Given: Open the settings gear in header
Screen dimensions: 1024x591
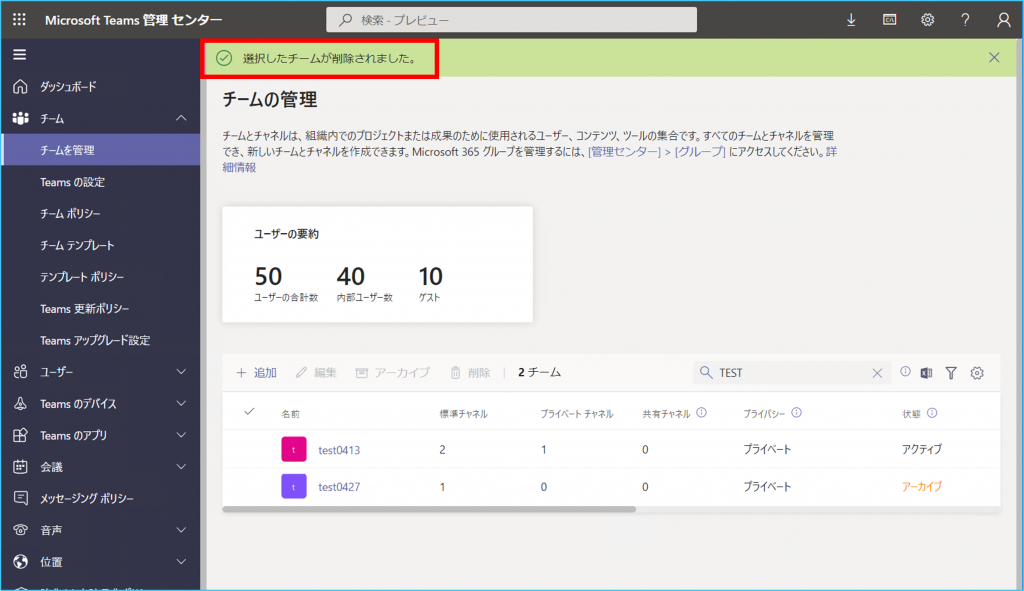Looking at the screenshot, I should (x=927, y=20).
